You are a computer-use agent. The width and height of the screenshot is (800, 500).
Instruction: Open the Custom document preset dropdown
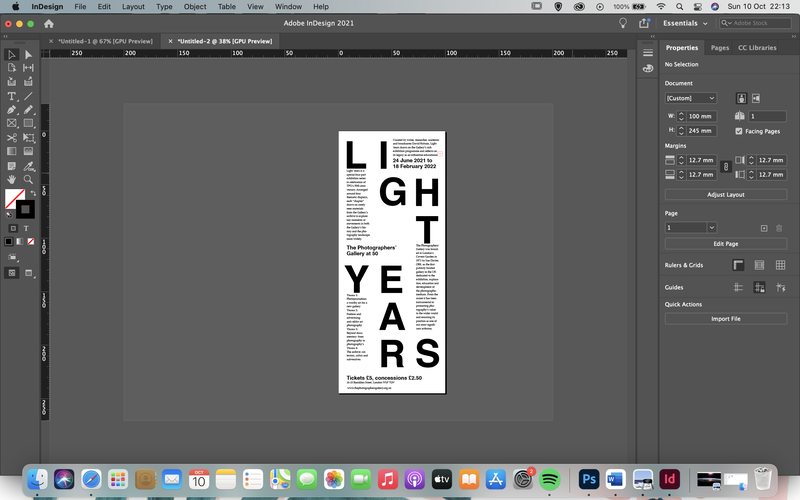[x=691, y=98]
